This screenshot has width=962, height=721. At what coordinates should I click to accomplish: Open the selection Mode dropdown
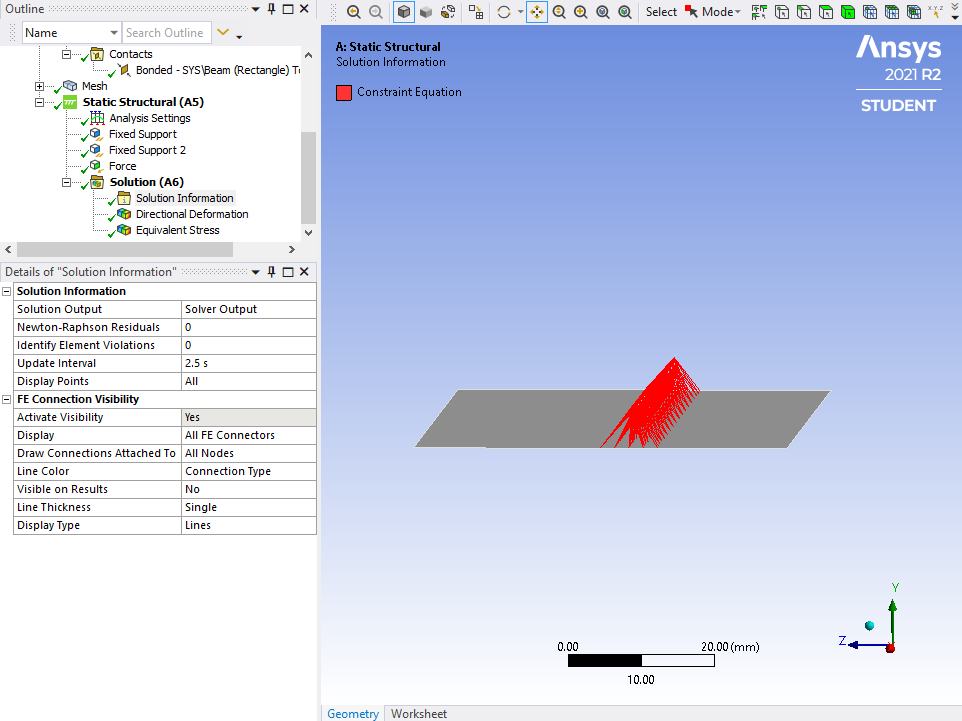coord(721,12)
